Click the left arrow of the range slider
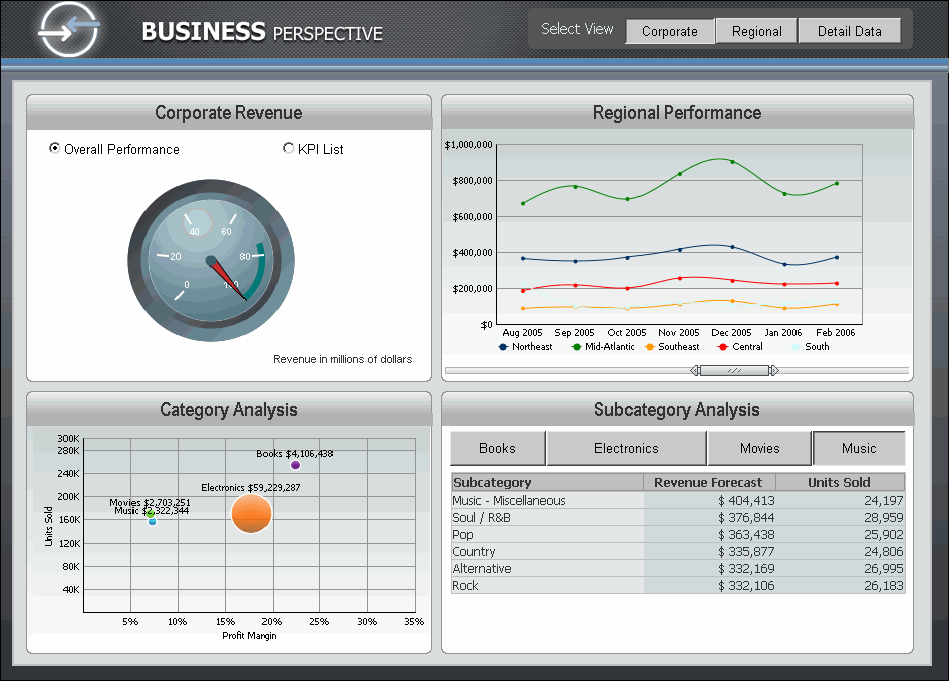This screenshot has width=949, height=681. pyautogui.click(x=695, y=370)
